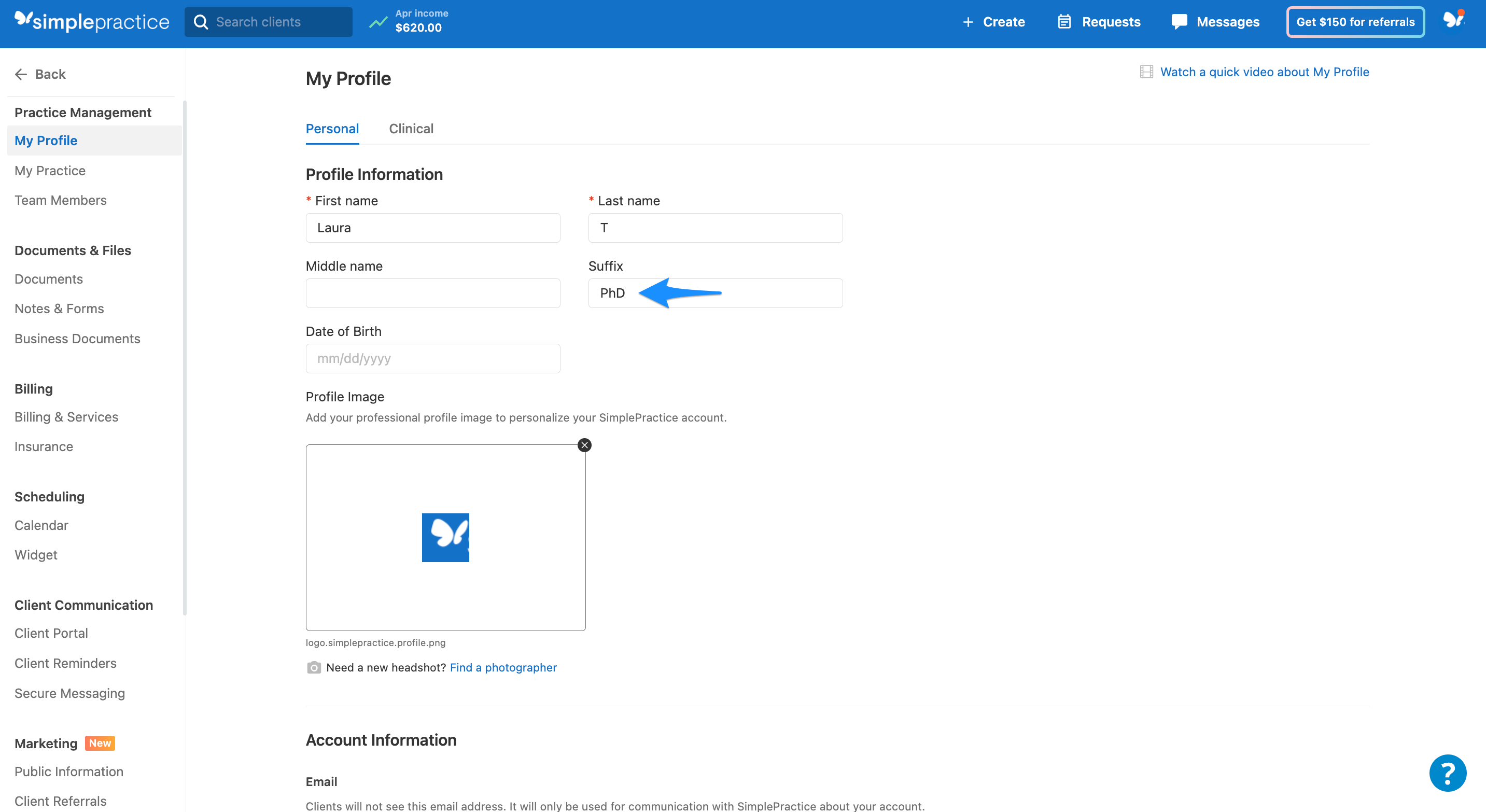Click the SimplePractice logo
This screenshot has height=812, width=1486.
(92, 21)
